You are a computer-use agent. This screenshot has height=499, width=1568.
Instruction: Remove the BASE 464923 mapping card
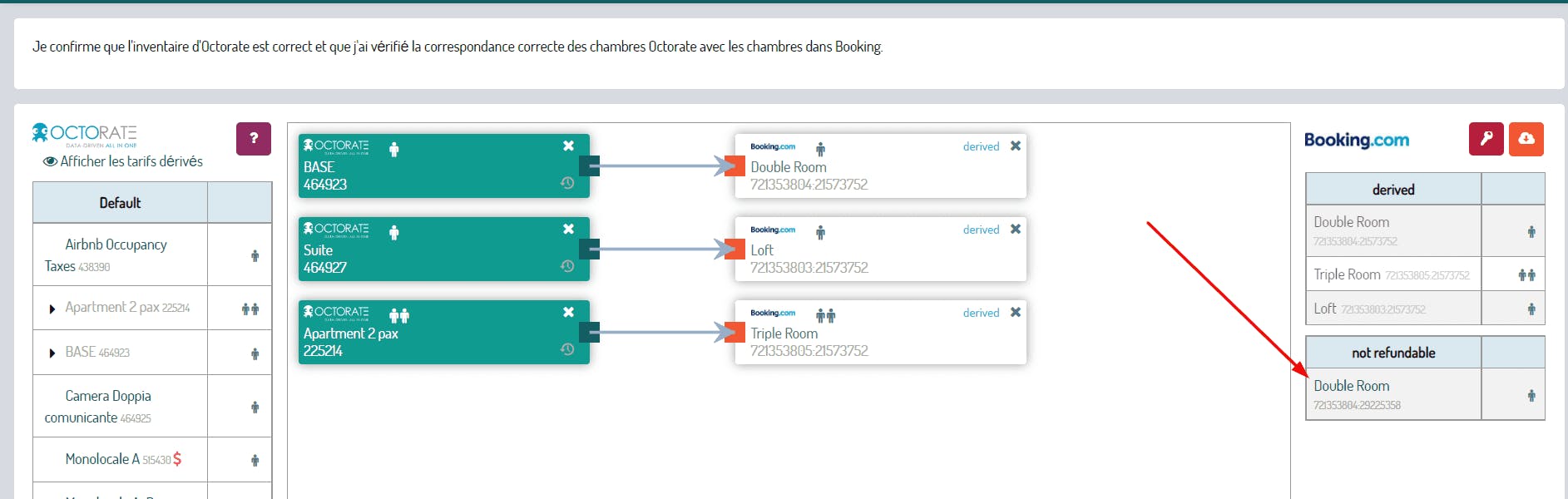coord(568,146)
